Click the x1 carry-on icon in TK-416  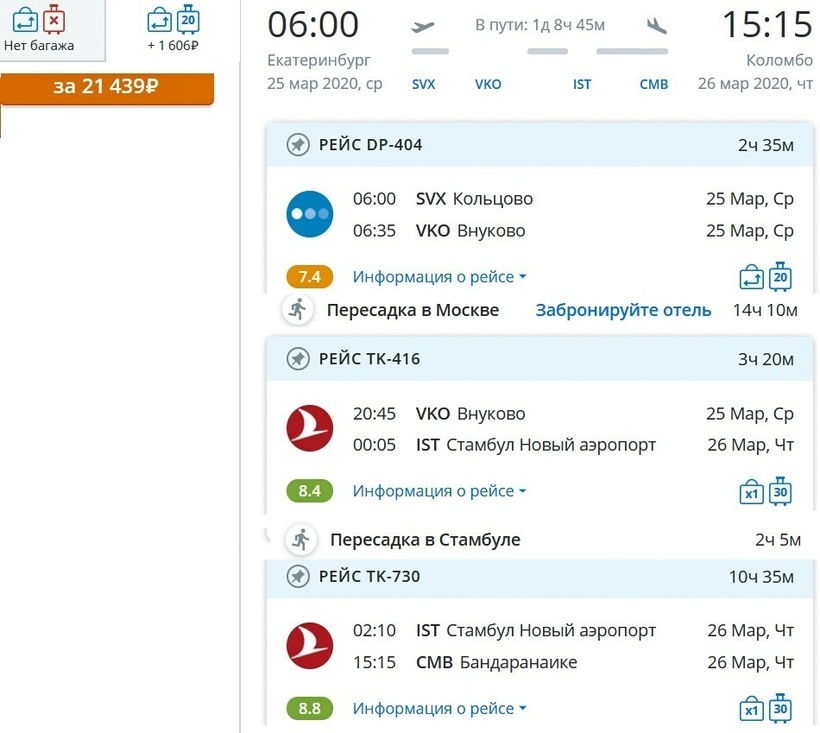[751, 492]
